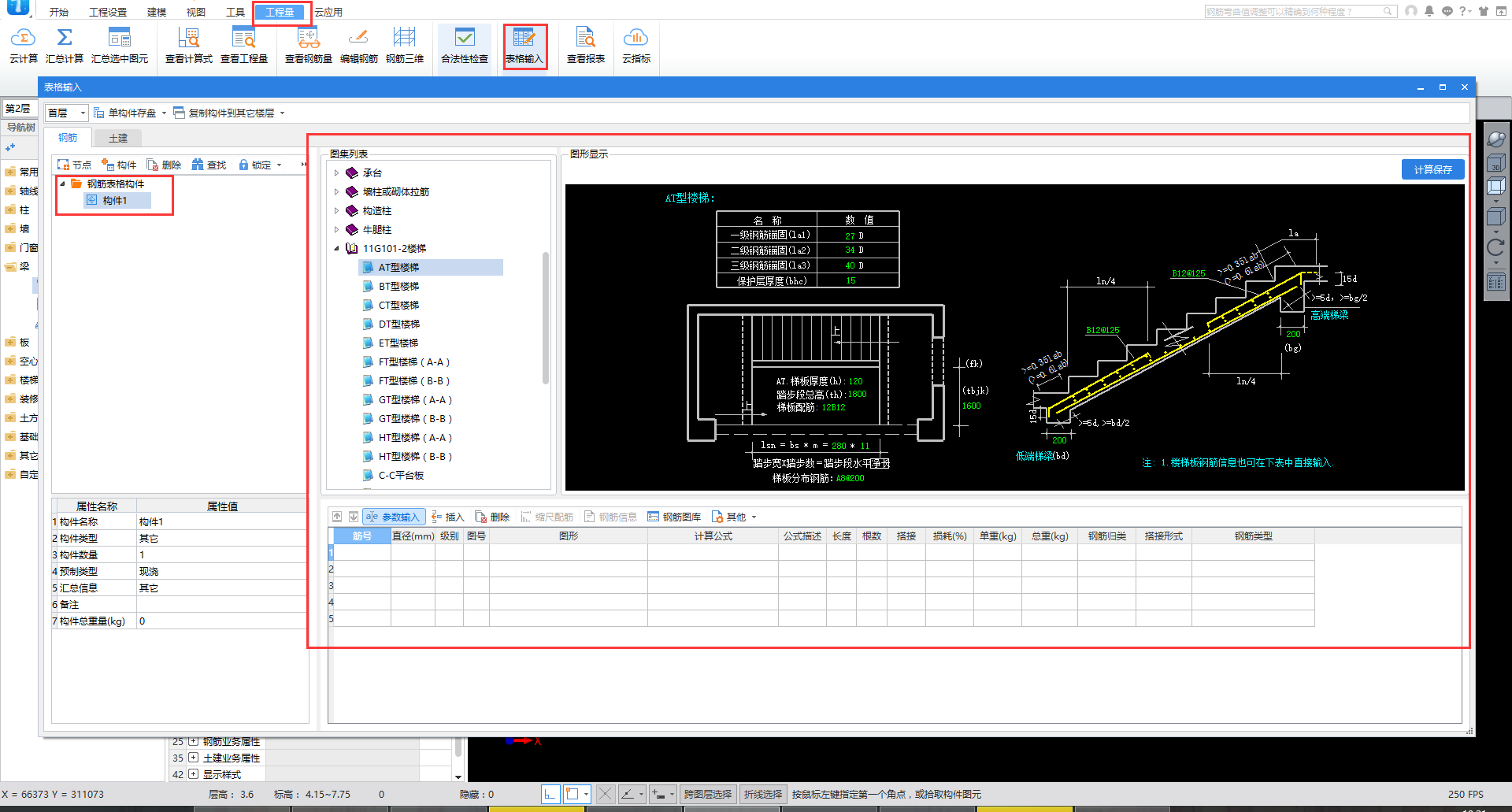Open the 工程设置 ribbon tab
The image size is (1512, 812).
click(108, 12)
